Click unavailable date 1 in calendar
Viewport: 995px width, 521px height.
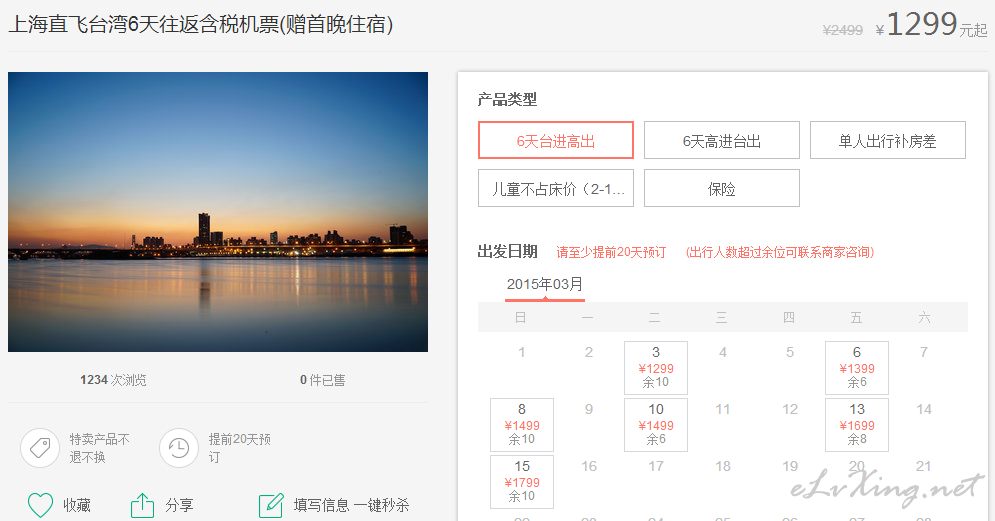(522, 352)
